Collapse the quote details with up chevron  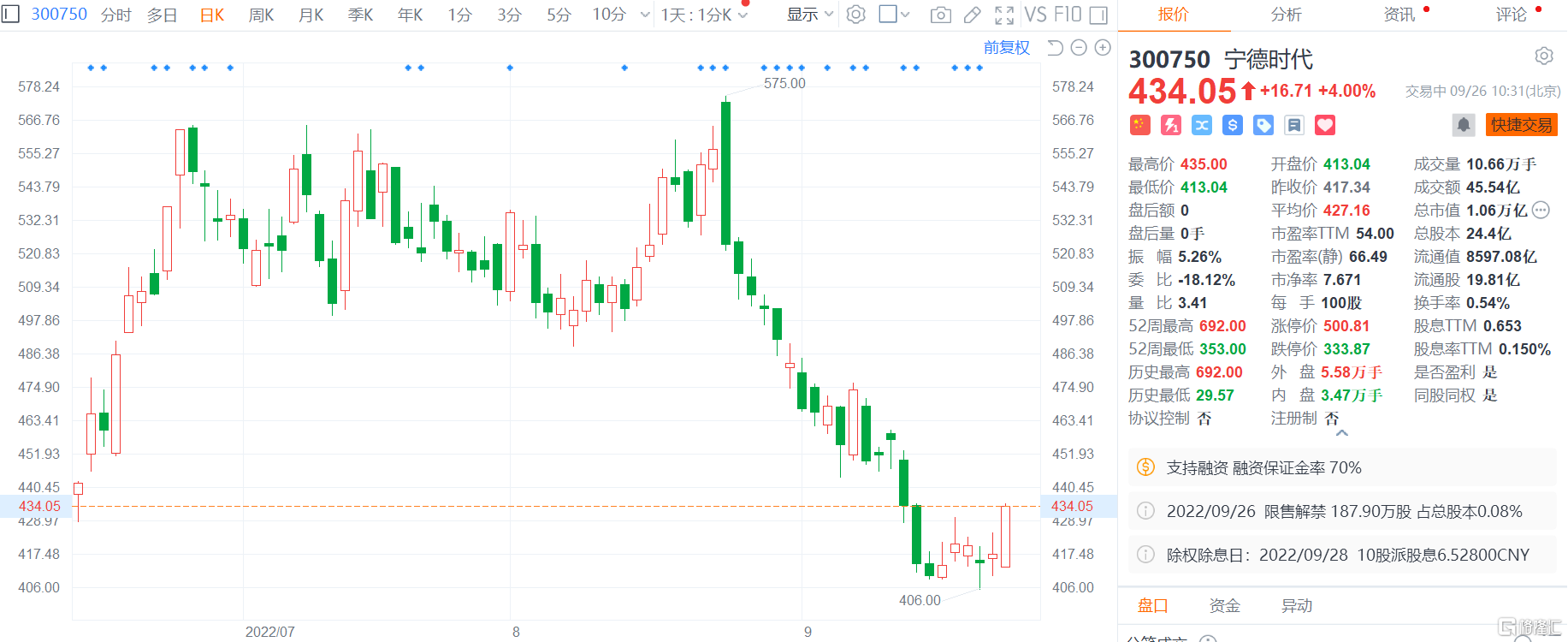coord(1342,433)
